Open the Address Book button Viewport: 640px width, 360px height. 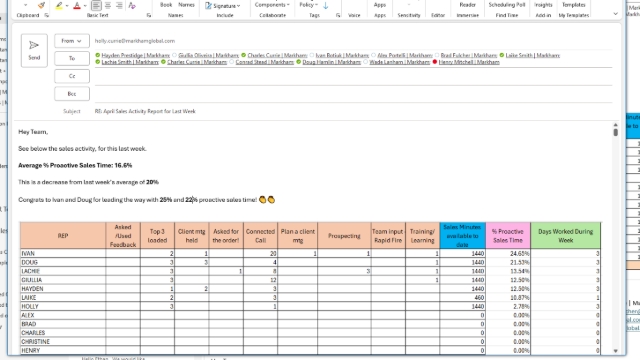coord(166,5)
